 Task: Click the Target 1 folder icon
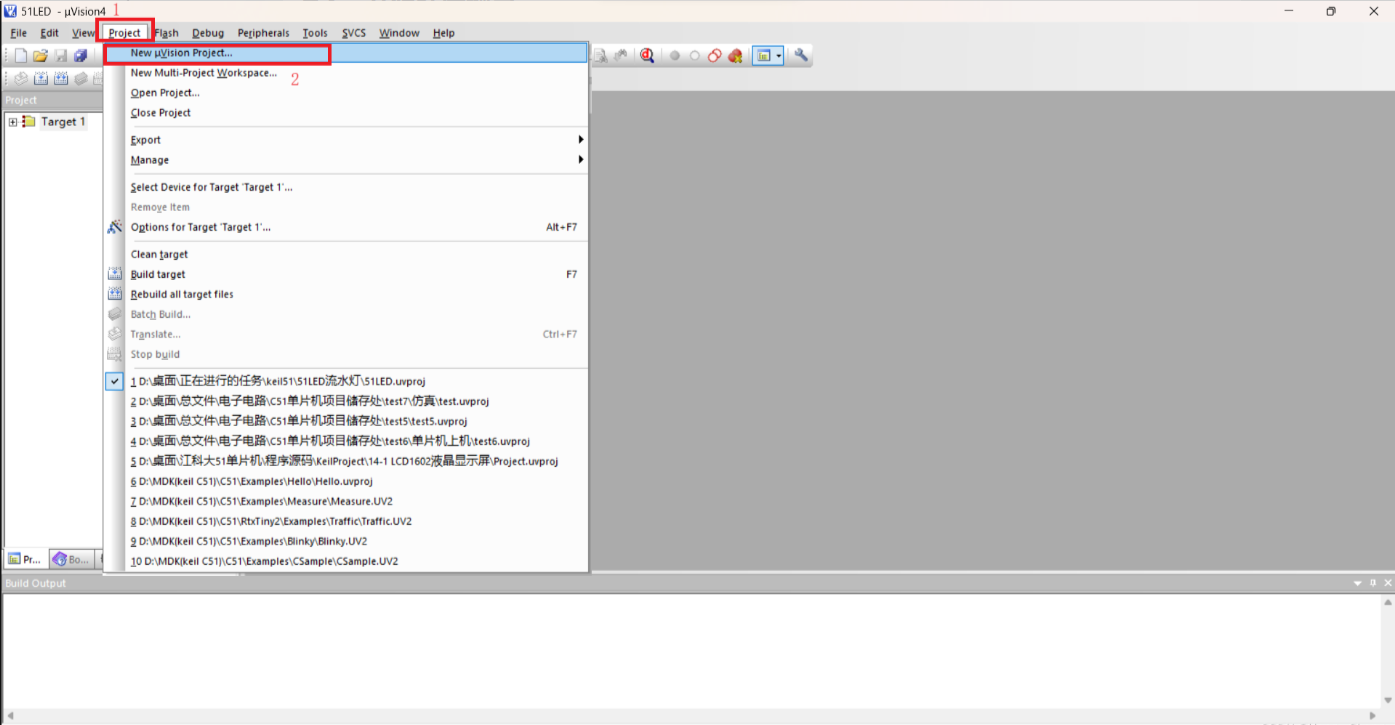click(29, 122)
